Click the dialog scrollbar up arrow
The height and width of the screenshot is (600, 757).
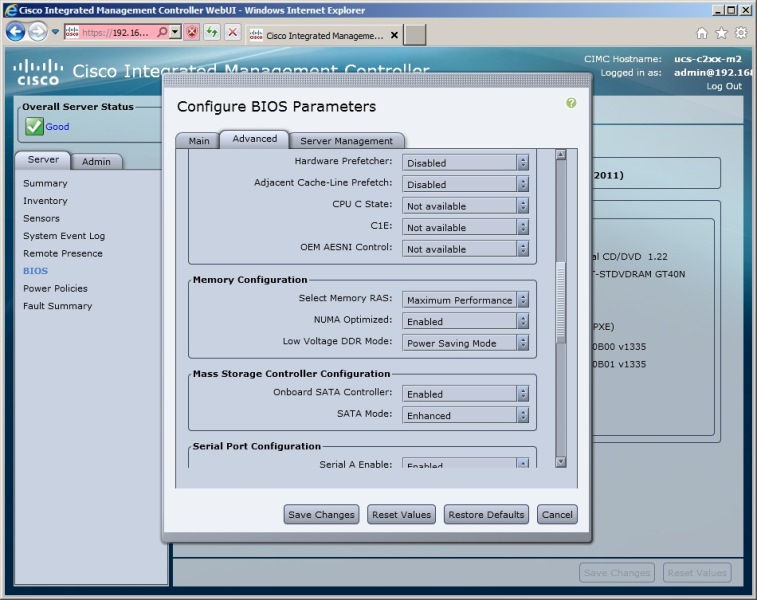tap(561, 154)
